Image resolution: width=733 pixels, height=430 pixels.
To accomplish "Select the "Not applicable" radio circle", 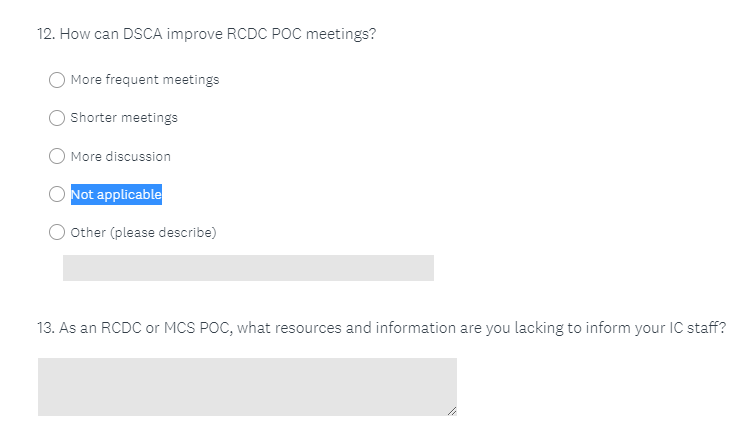I will tap(57, 195).
